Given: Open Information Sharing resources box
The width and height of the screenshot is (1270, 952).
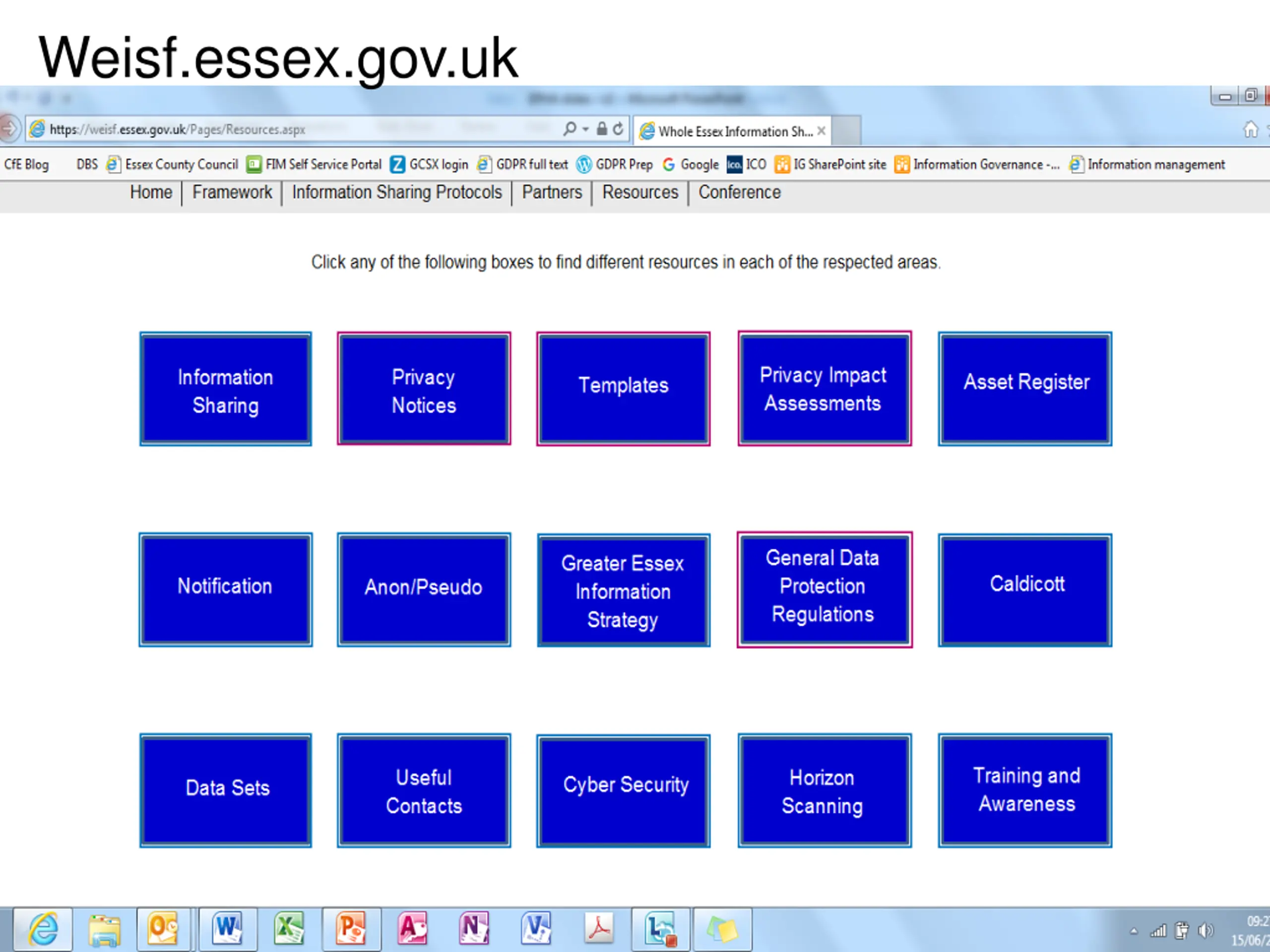Looking at the screenshot, I should (226, 389).
